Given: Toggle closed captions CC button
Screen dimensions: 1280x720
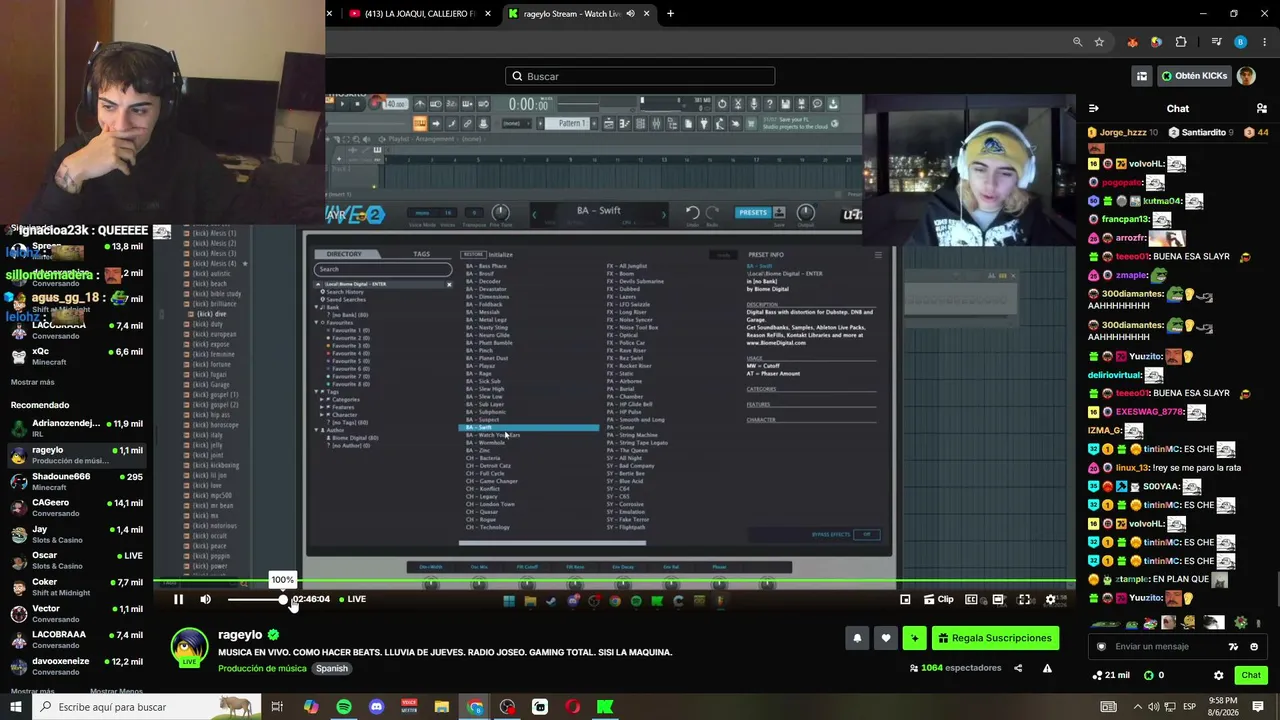Looking at the screenshot, I should 972,599.
